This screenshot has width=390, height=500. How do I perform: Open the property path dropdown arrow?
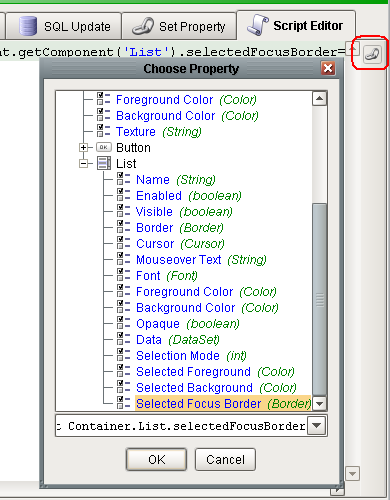coord(316,426)
